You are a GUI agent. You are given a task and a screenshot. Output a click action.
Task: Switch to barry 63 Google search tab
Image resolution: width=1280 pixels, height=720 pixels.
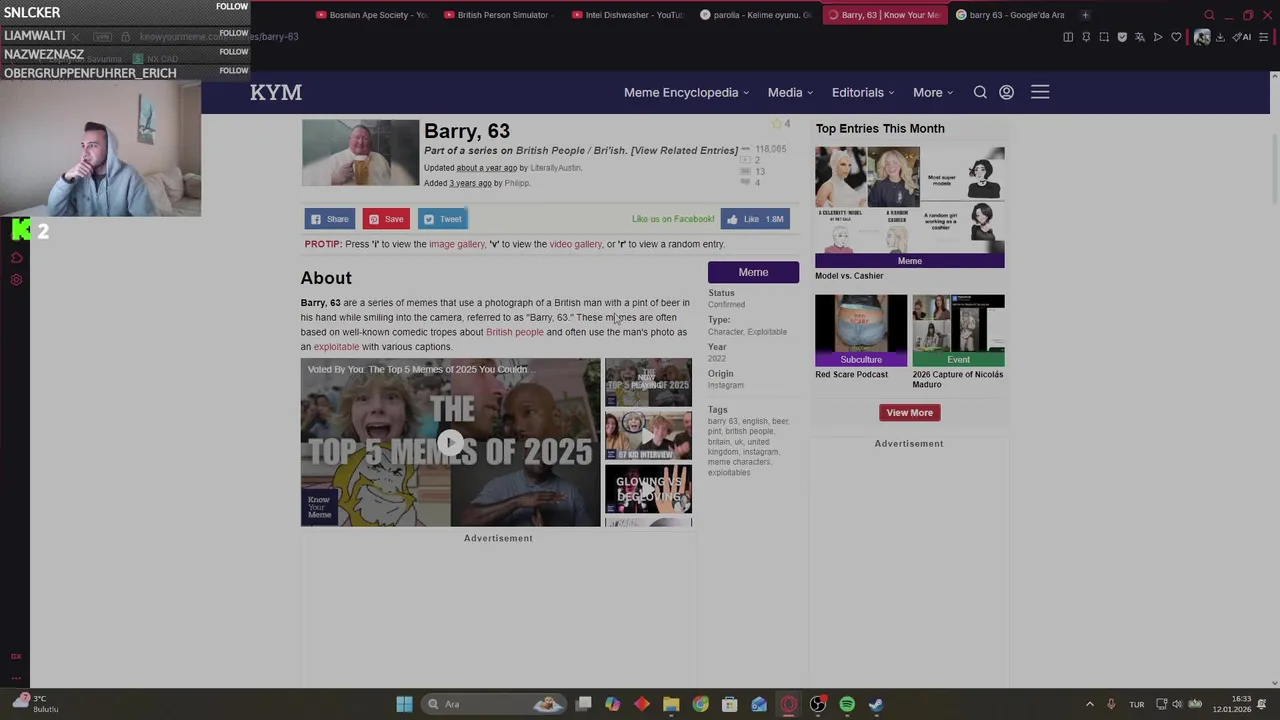(x=1012, y=15)
